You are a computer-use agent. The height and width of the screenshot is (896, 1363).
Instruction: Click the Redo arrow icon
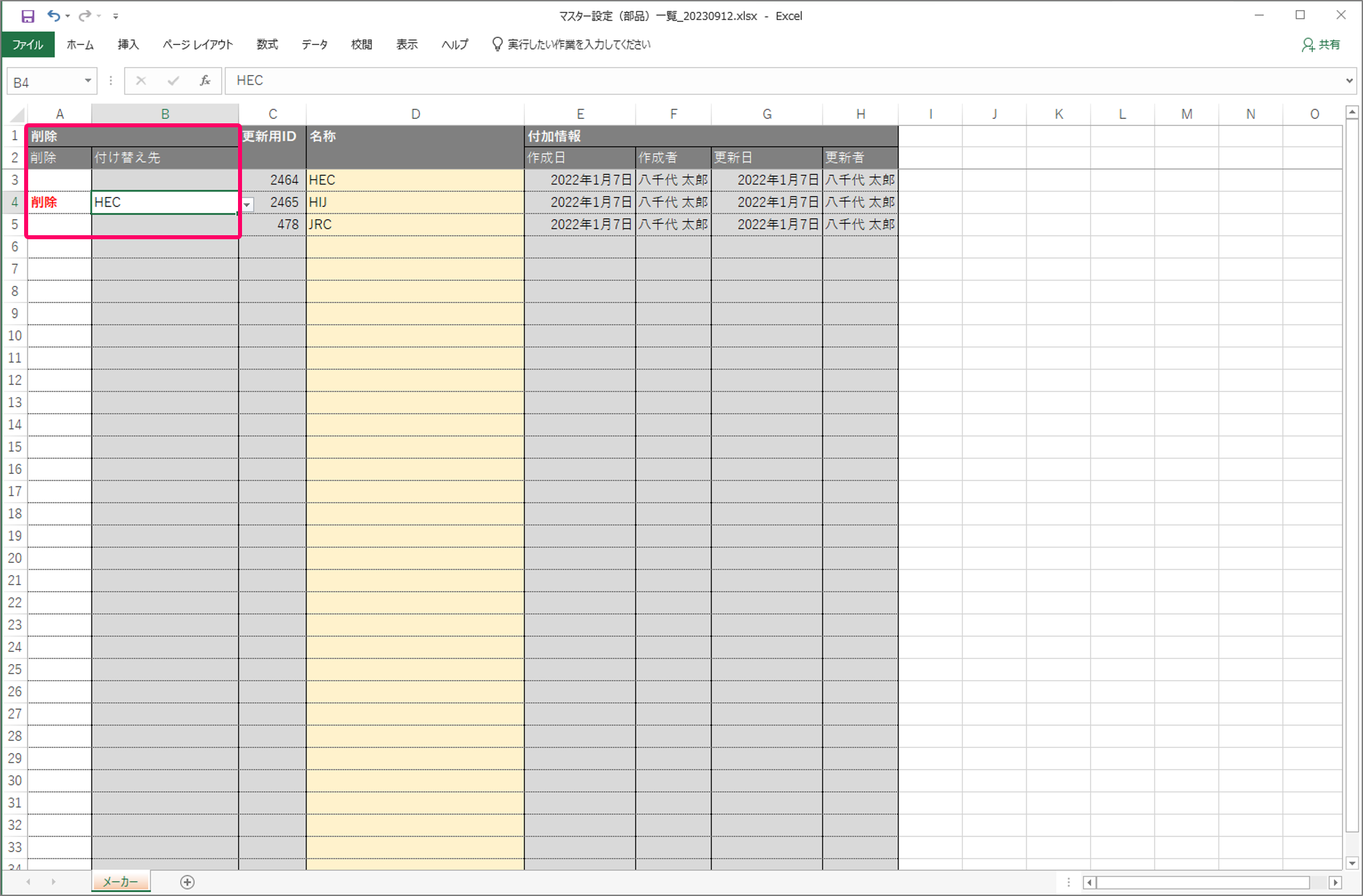(84, 15)
